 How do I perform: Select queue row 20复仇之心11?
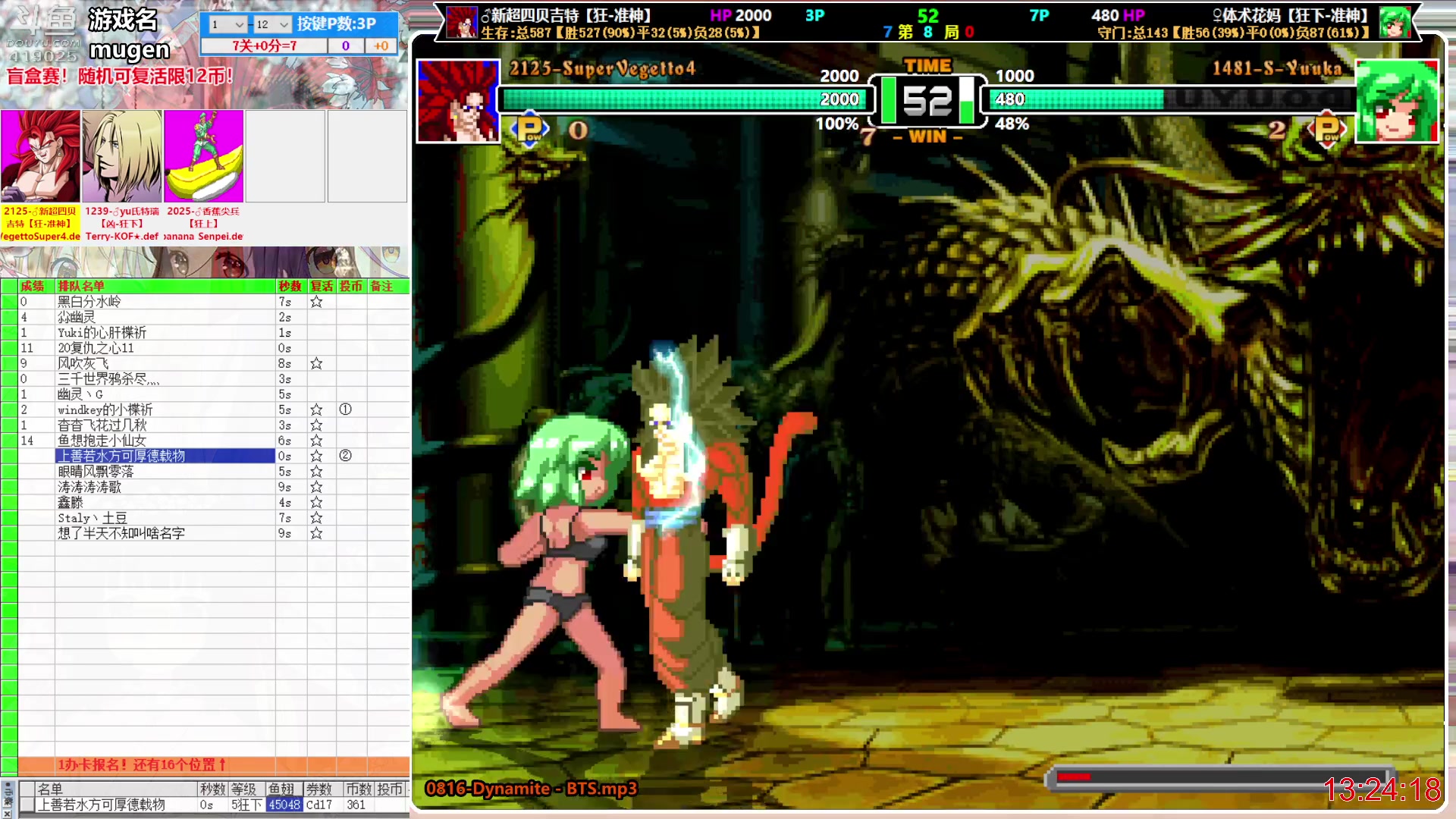click(165, 348)
